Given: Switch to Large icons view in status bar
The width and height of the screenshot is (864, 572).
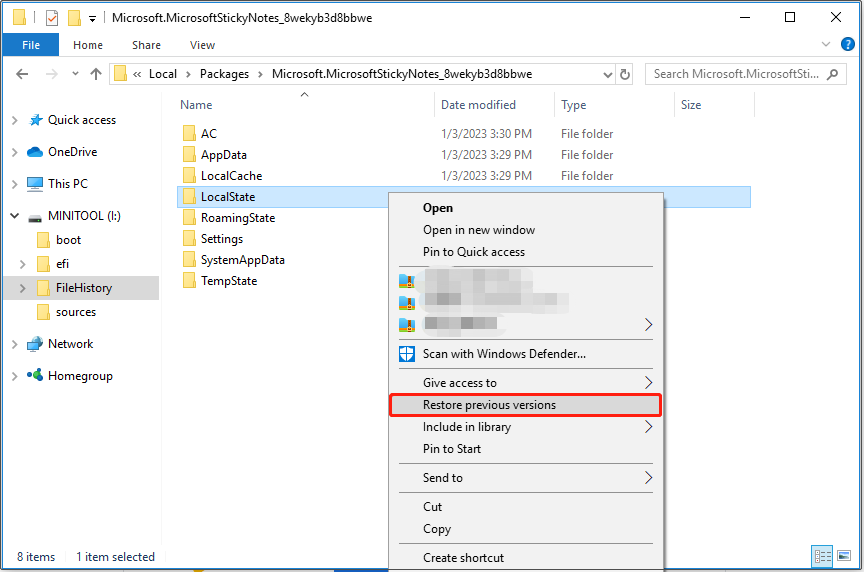Looking at the screenshot, I should point(844,555).
